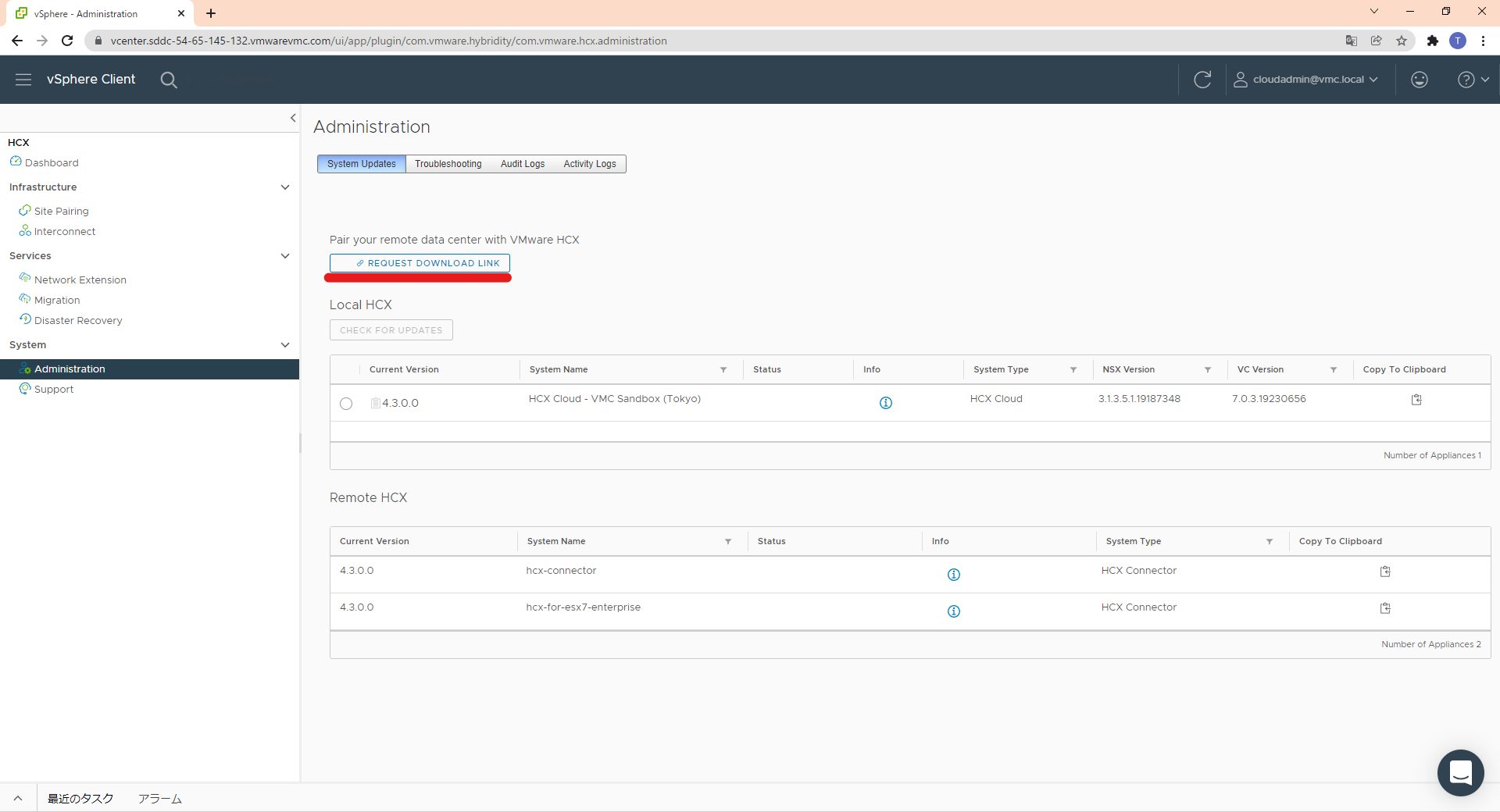Image resolution: width=1500 pixels, height=812 pixels.
Task: Copy HCX Cloud row to clipboard
Action: click(1416, 400)
